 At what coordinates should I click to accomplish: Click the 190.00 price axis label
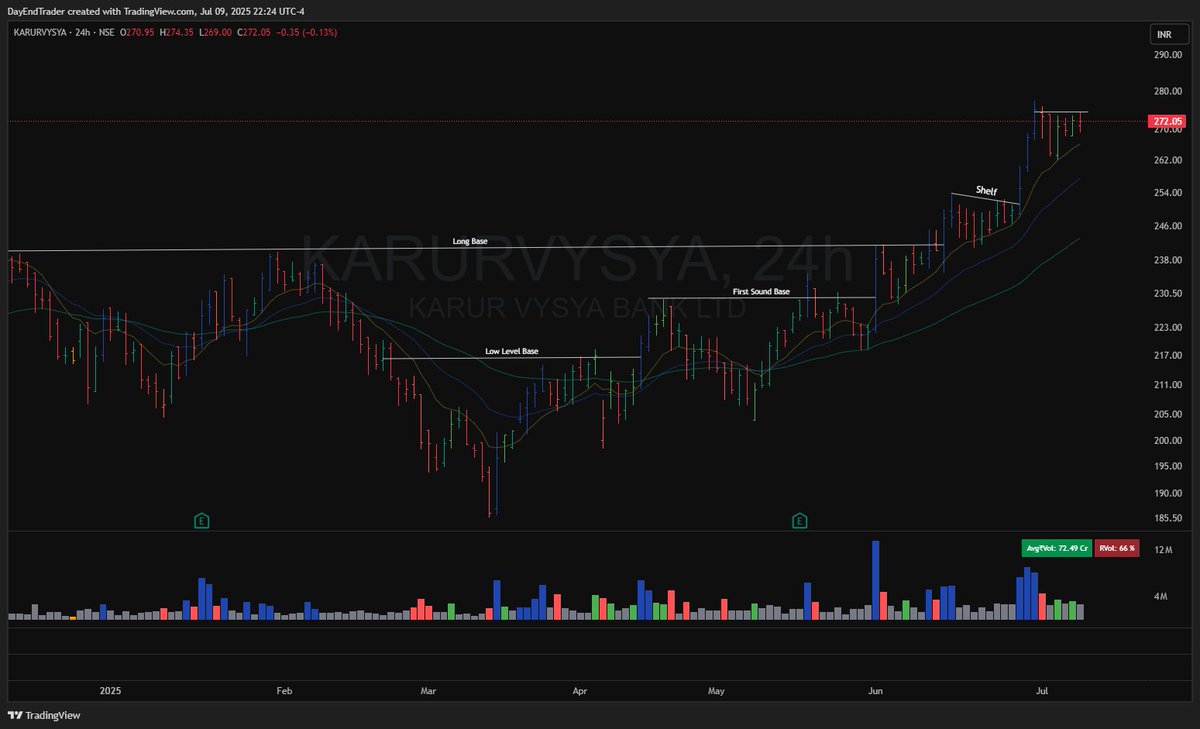[x=1167, y=493]
